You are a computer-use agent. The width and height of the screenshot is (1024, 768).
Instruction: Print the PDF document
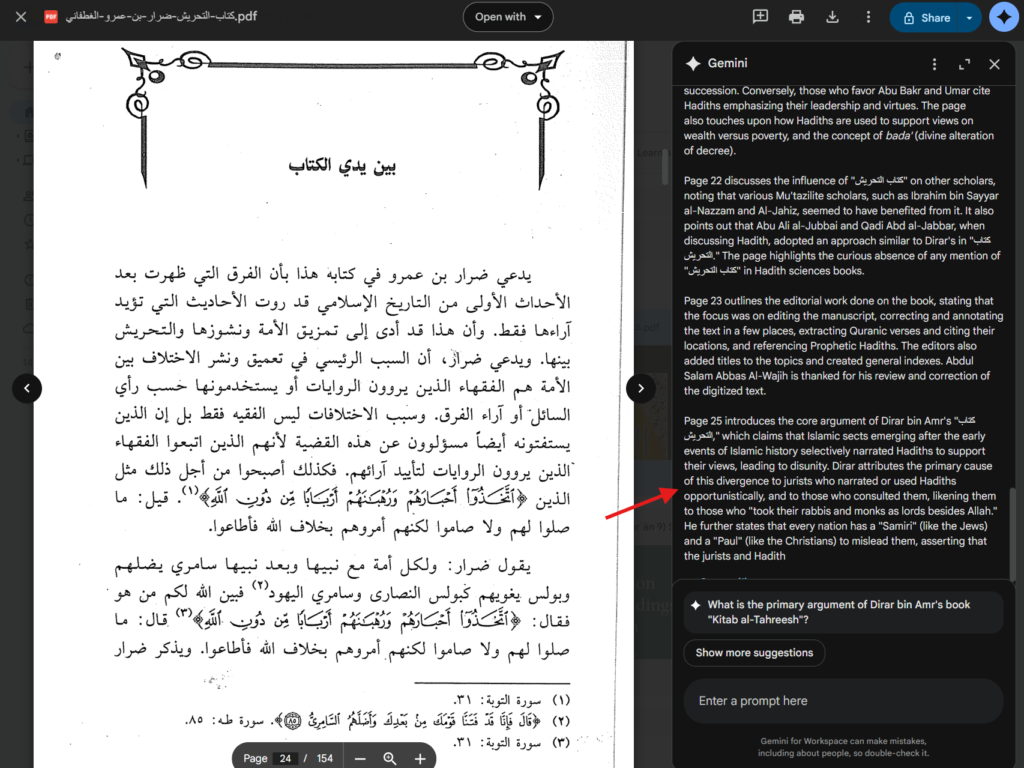coord(796,17)
